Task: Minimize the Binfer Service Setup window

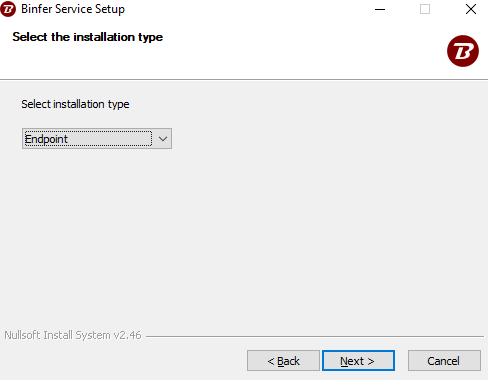Action: tap(380, 9)
